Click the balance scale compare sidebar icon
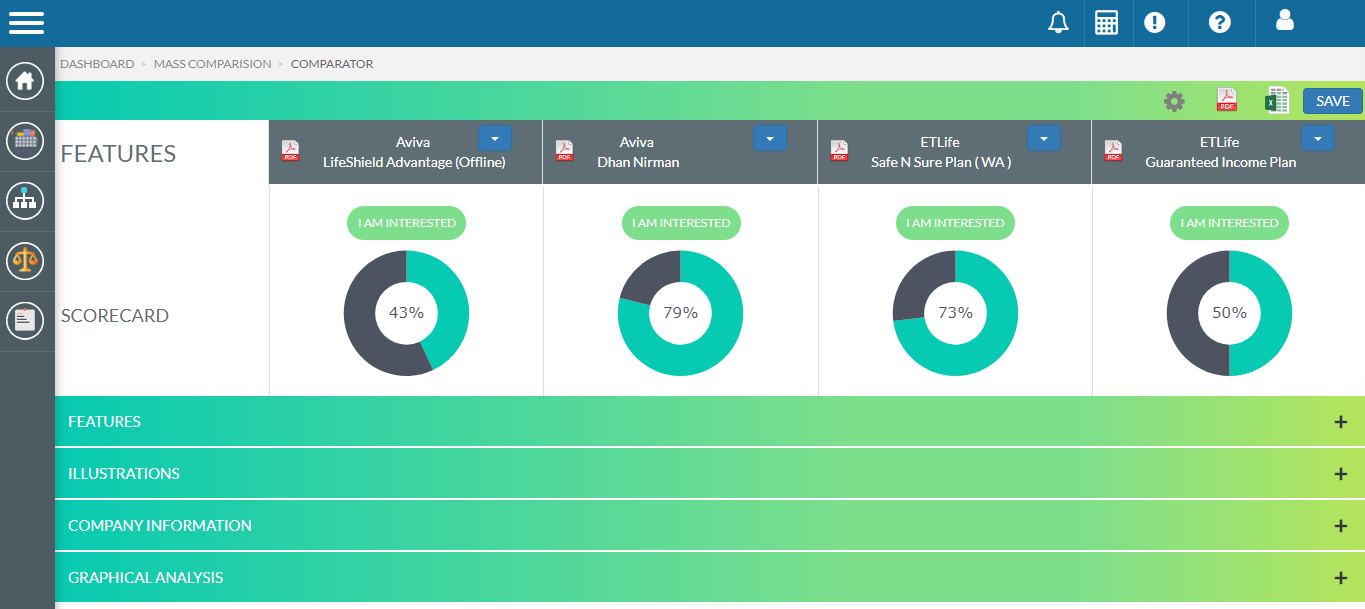 tap(25, 261)
